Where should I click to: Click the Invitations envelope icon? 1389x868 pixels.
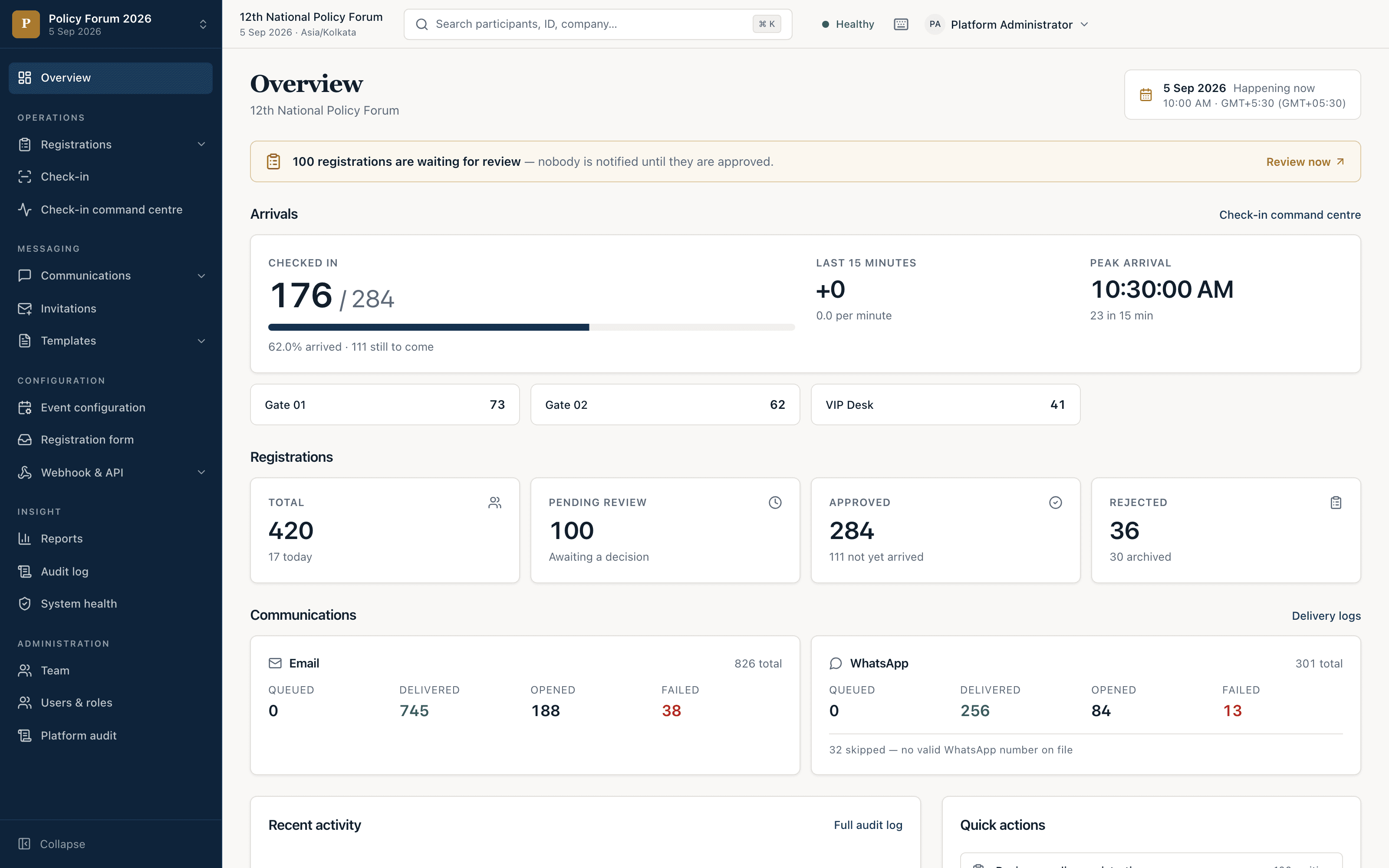pyautogui.click(x=25, y=309)
